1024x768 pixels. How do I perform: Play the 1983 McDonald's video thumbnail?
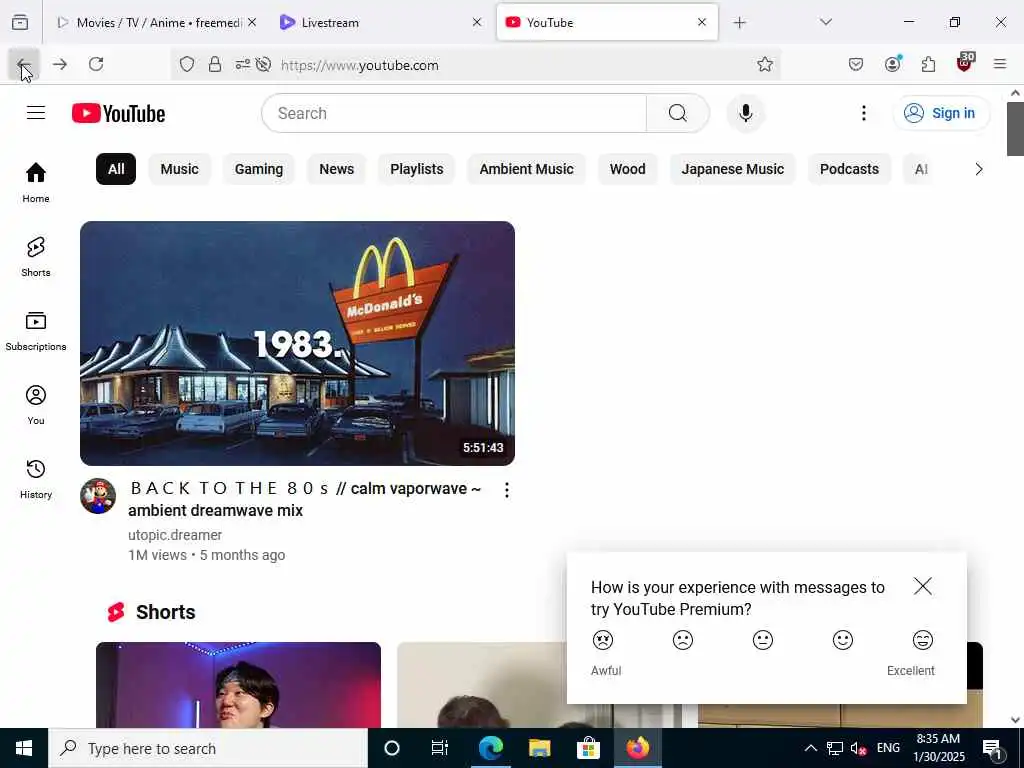297,344
